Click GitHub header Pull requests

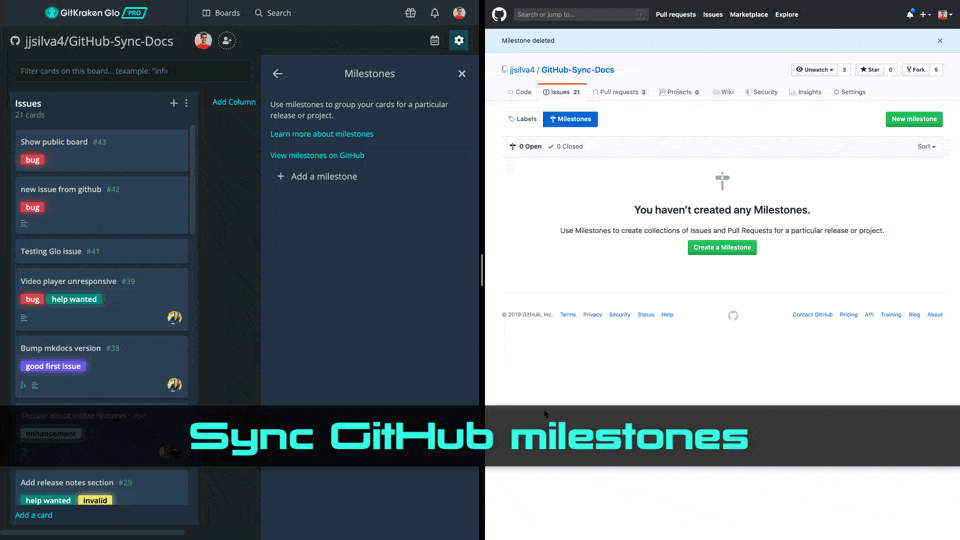point(675,14)
